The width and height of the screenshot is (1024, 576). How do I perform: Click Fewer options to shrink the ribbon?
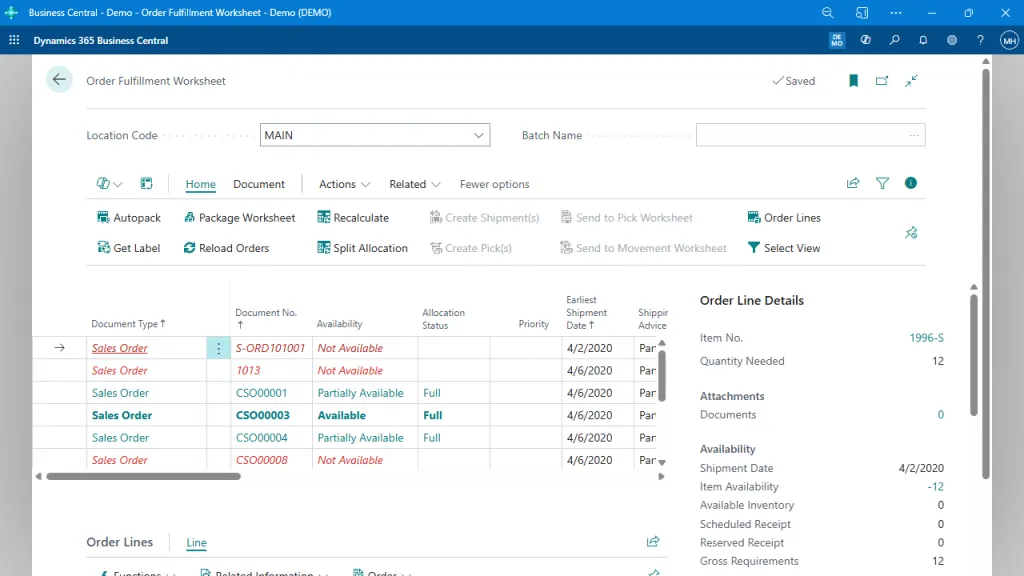pos(494,184)
